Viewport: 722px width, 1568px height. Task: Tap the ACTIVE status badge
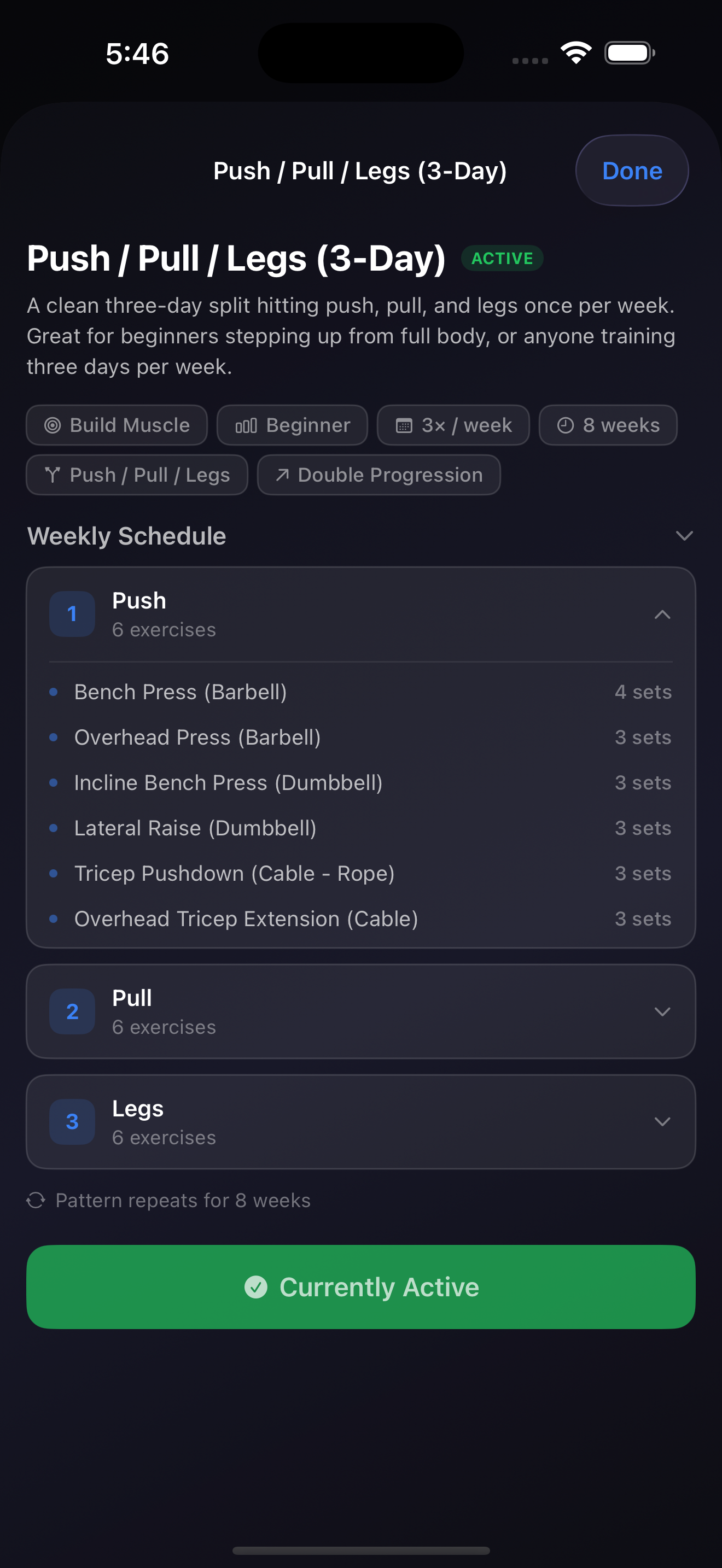502,259
